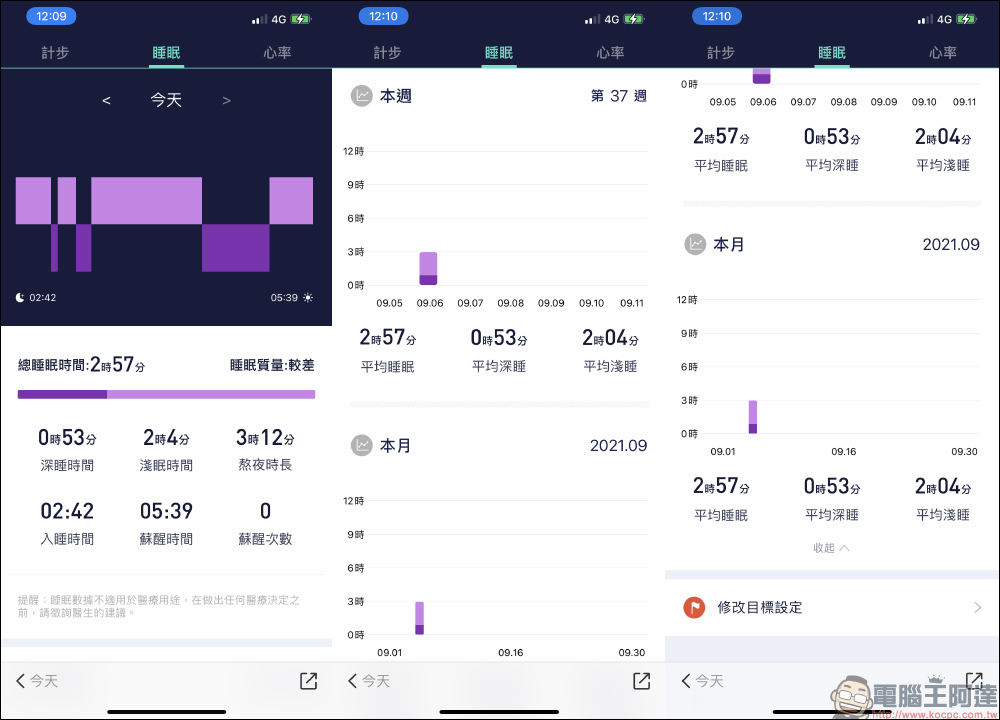The width and height of the screenshot is (1000, 720).
Task: Tap 09.16 date label in right monthly chart
Action: click(844, 452)
